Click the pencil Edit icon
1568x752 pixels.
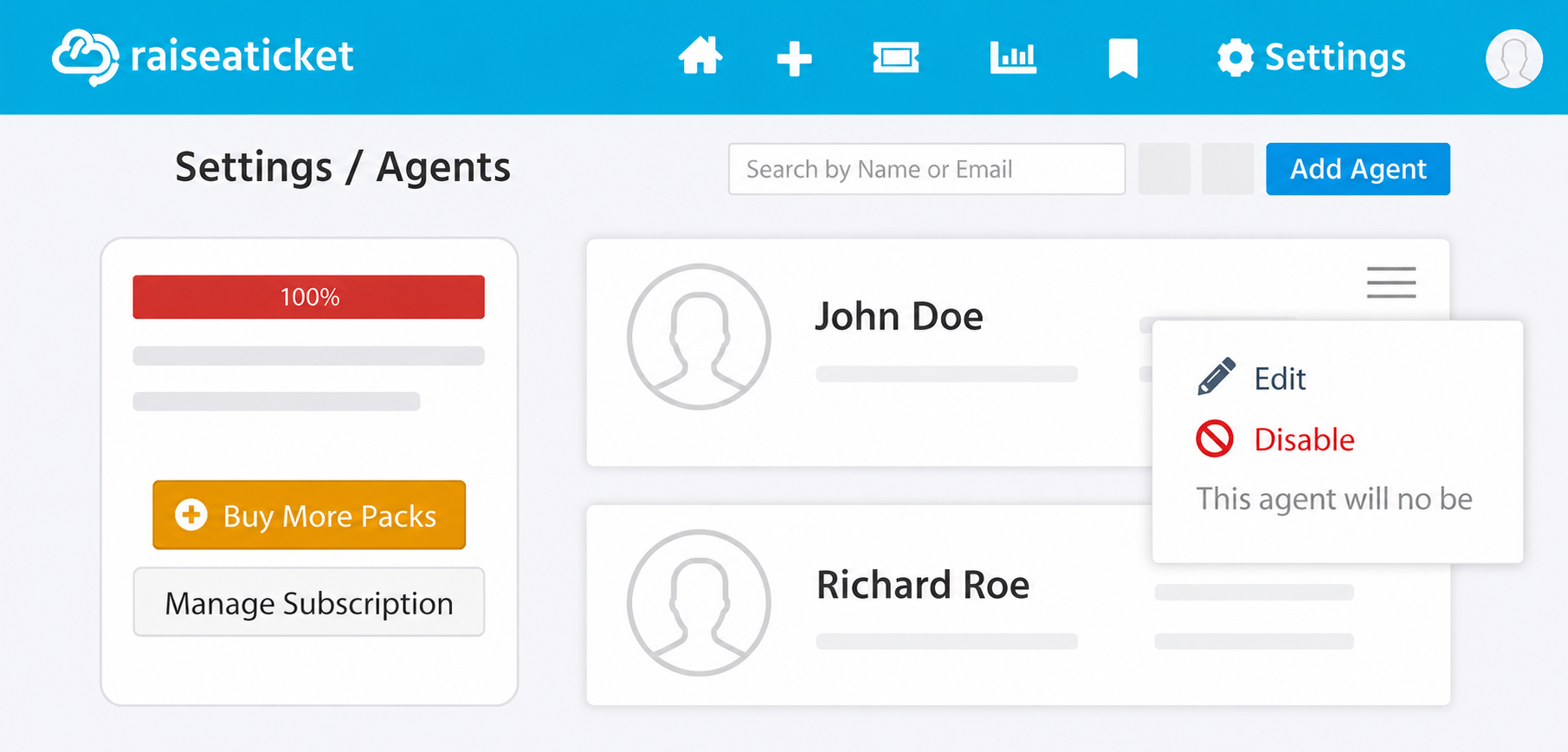1216,377
